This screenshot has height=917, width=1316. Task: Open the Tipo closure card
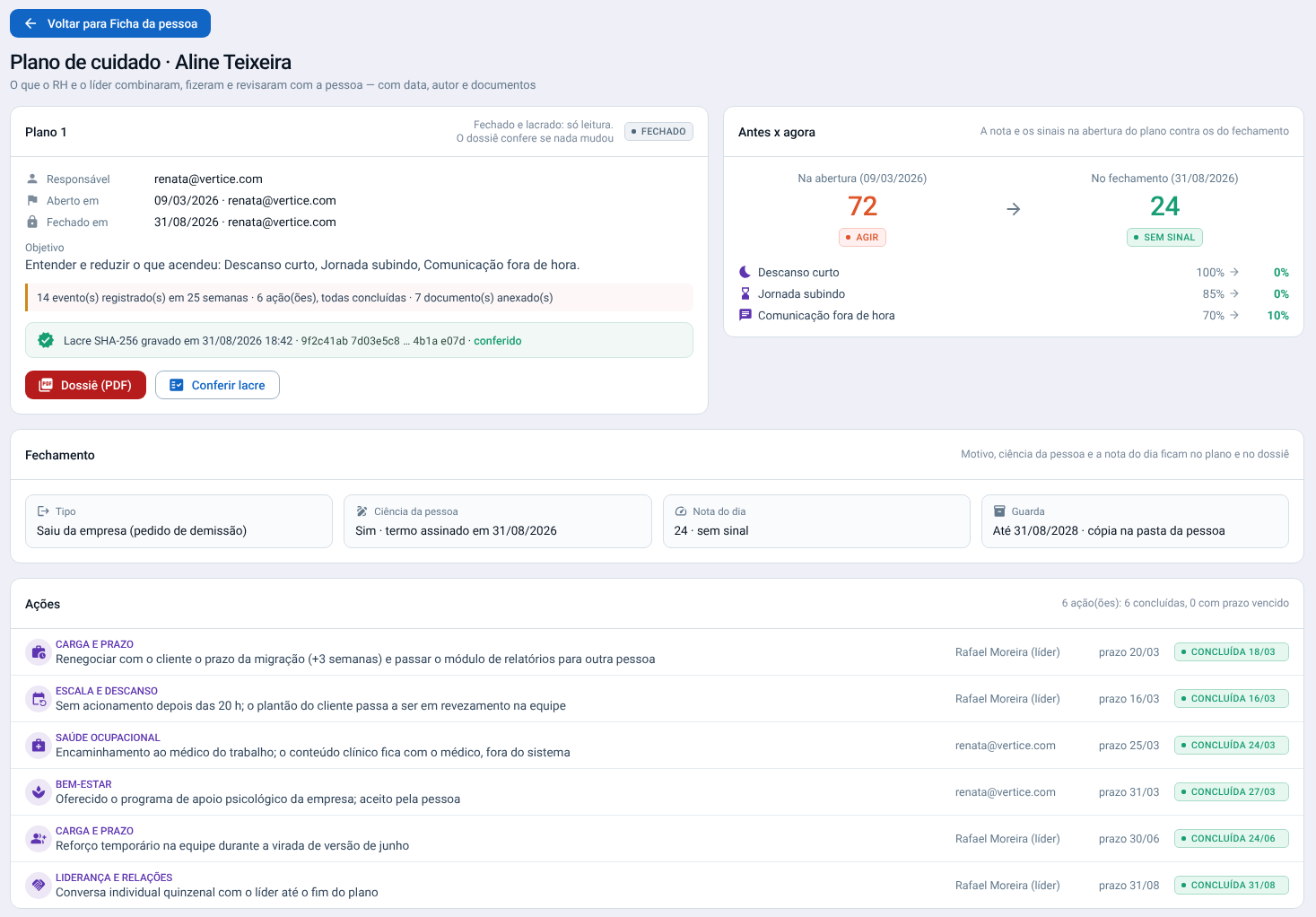point(179,521)
